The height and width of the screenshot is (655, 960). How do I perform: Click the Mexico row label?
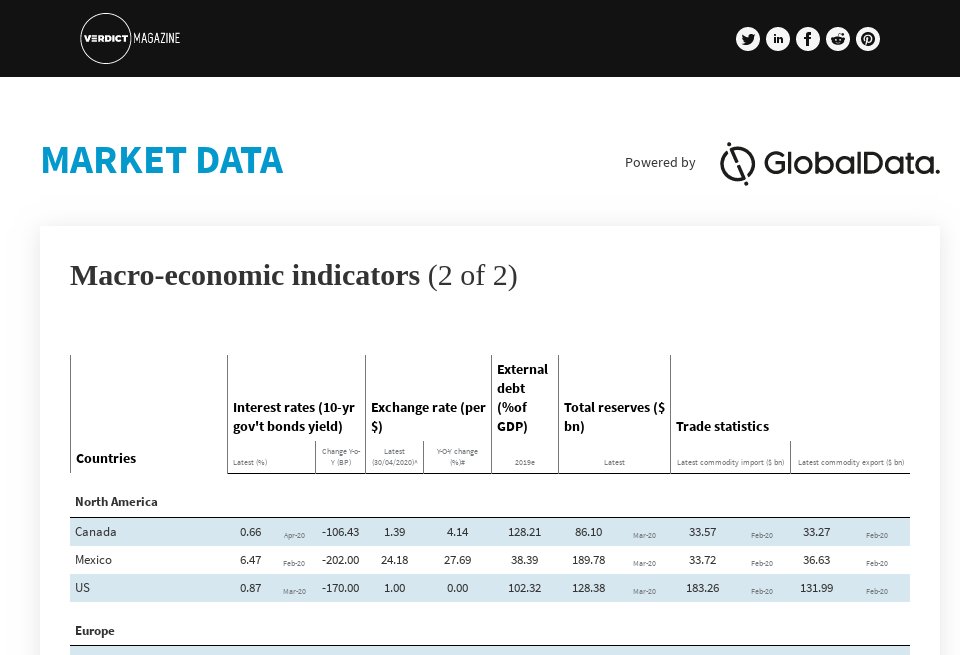93,560
